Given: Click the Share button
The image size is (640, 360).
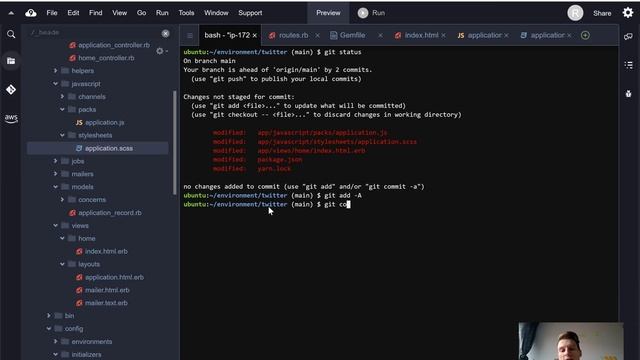Looking at the screenshot, I should 602,13.
